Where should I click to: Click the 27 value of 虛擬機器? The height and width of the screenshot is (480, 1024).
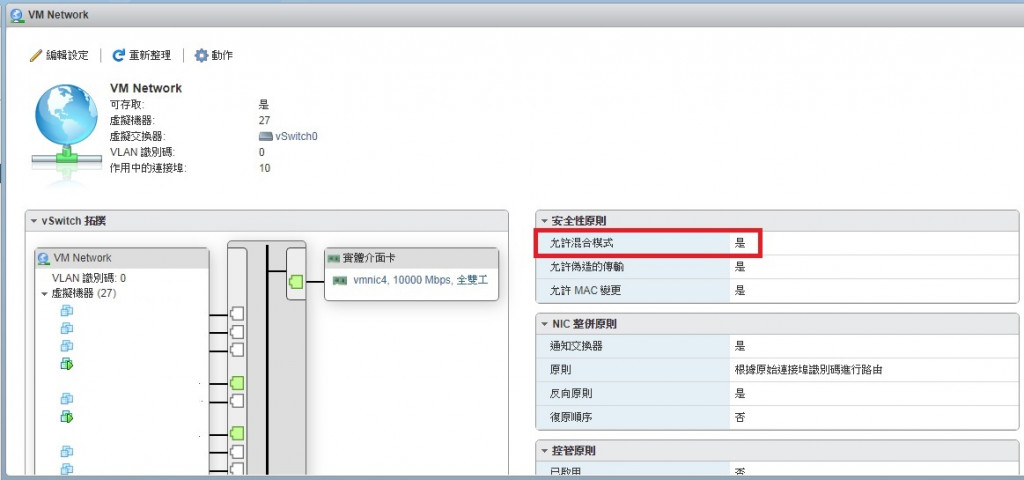pos(264,120)
